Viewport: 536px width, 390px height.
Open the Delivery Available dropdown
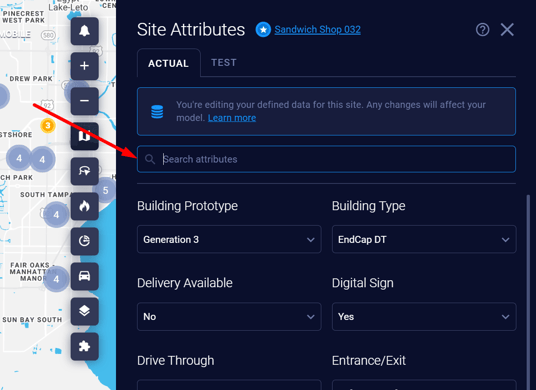[x=229, y=317]
